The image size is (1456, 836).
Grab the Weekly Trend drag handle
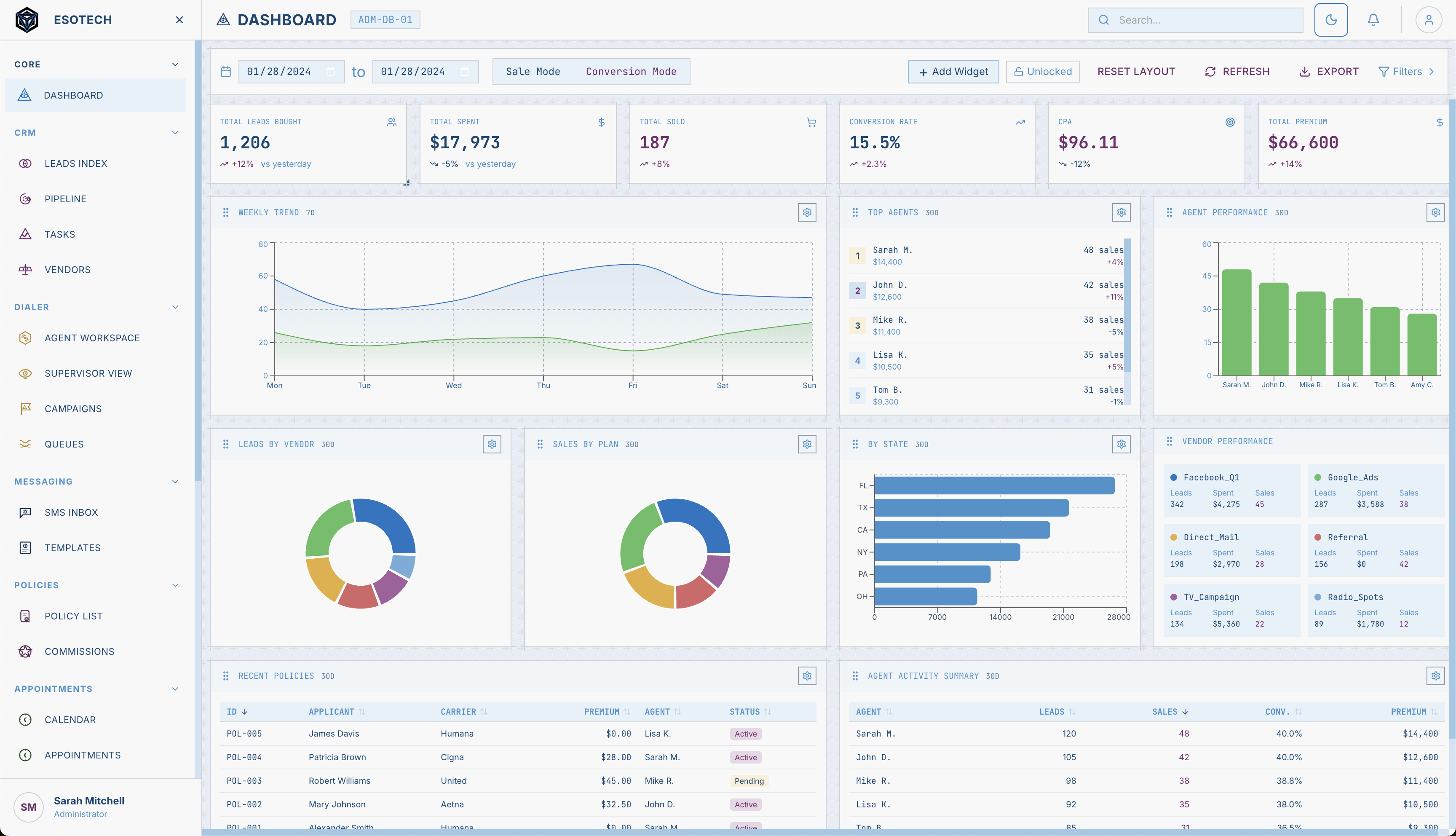[x=225, y=212]
